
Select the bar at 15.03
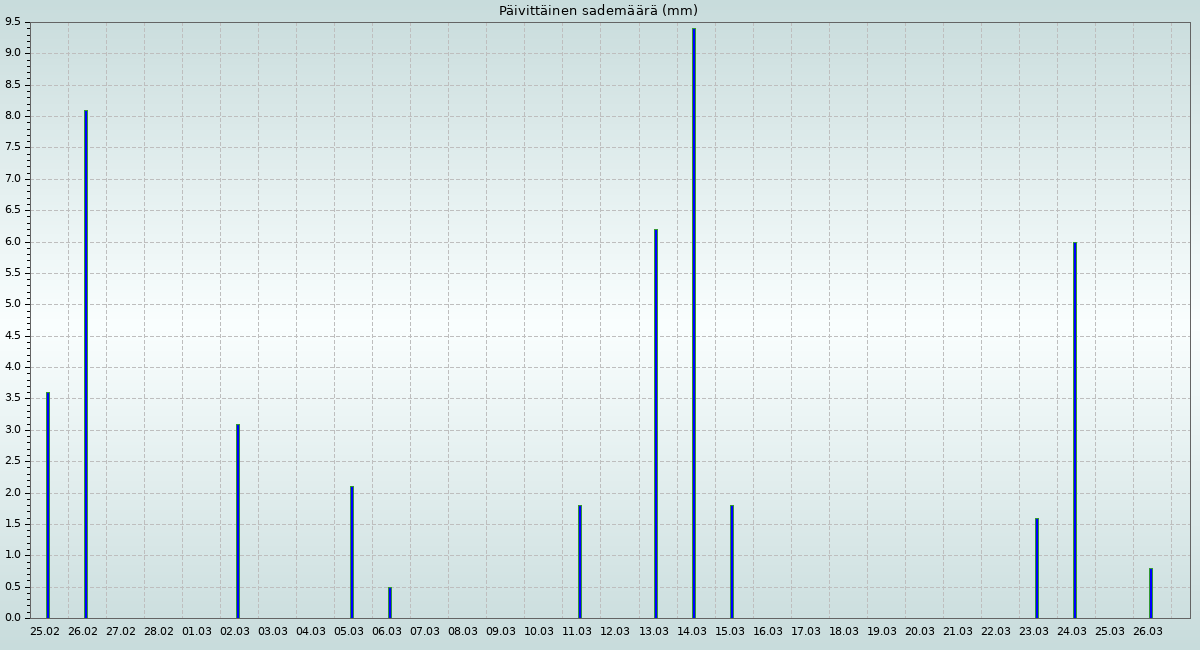(731, 561)
